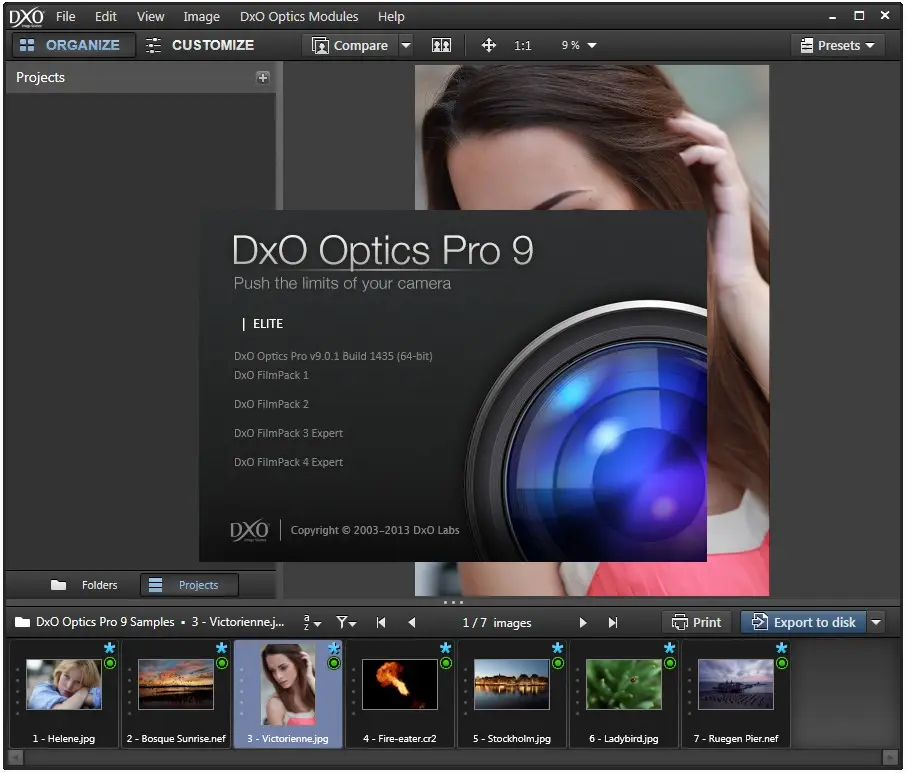Click the '1 / 7 images' counter
The image size is (907, 773).
point(497,623)
